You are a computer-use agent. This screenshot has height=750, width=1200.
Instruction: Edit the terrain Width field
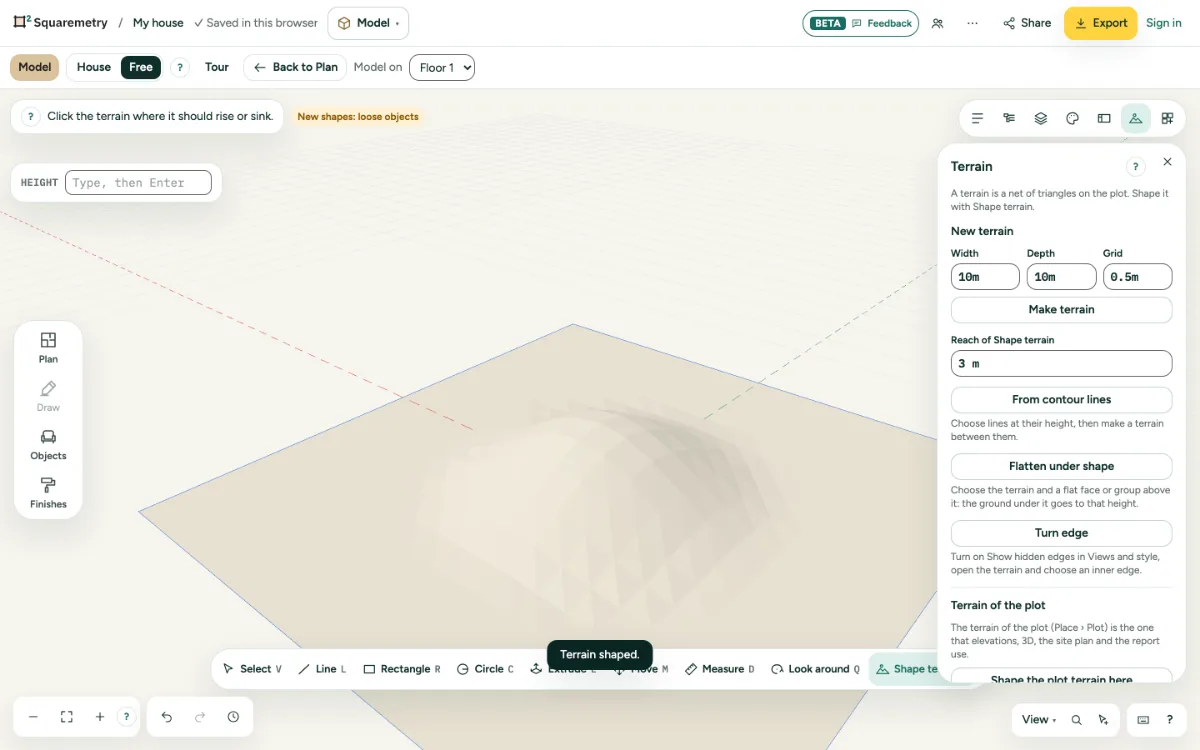click(985, 277)
